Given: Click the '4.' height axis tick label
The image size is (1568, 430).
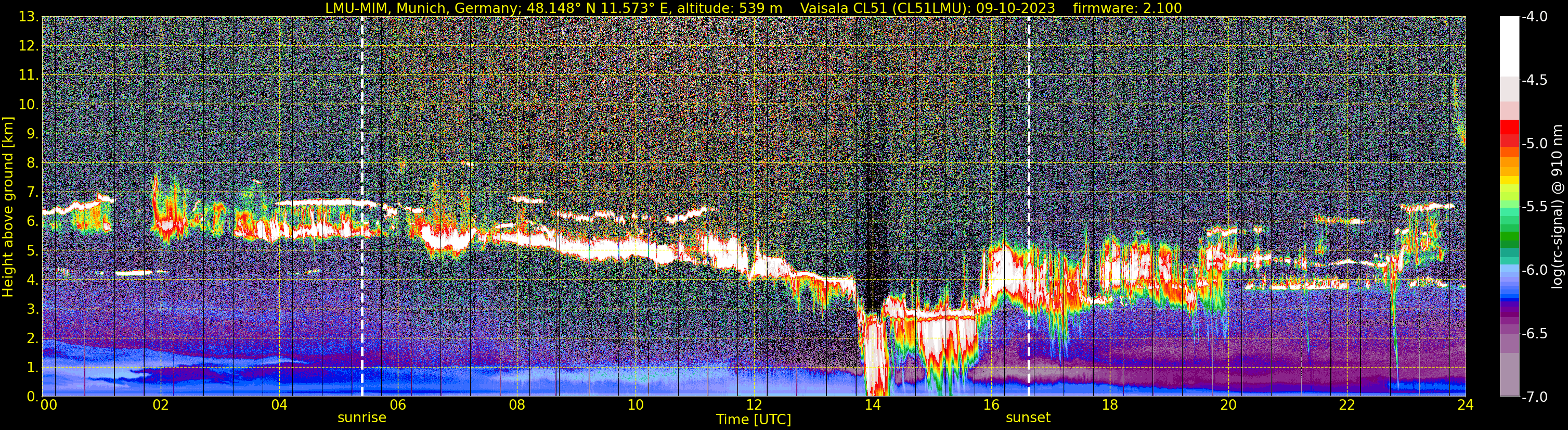Looking at the screenshot, I should tap(32, 280).
